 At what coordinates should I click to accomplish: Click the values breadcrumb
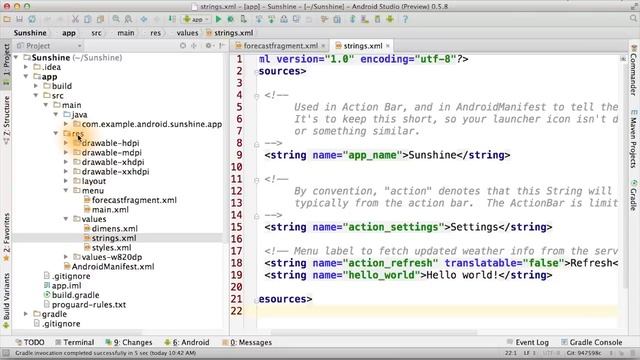pos(187,33)
